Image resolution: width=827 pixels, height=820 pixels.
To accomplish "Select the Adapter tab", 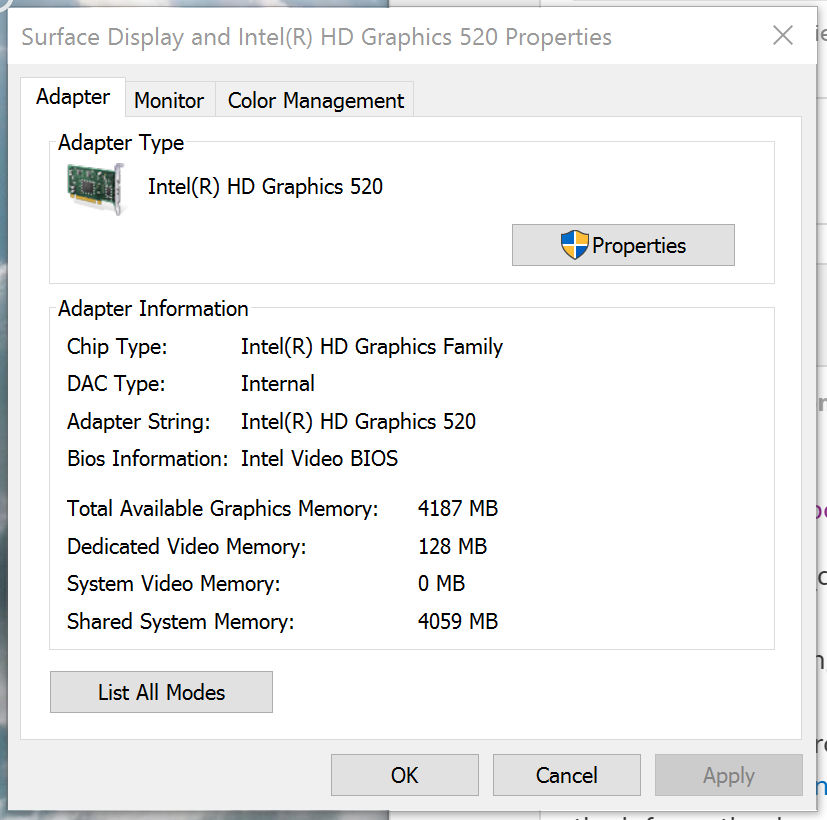I will point(73,97).
